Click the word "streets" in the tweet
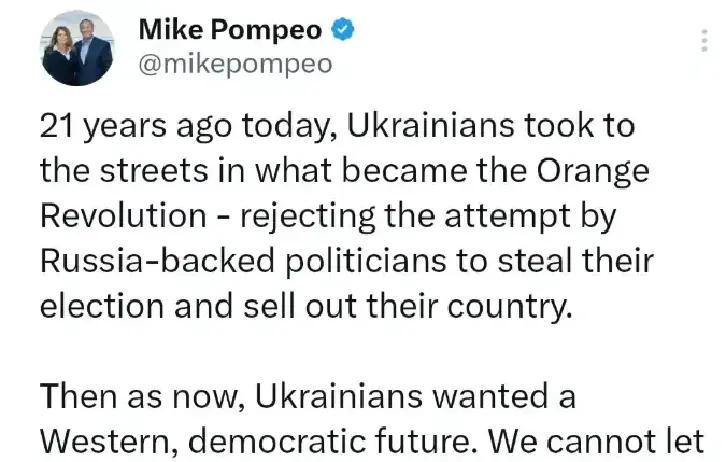Image resolution: width=726 pixels, height=462 pixels. [154, 171]
